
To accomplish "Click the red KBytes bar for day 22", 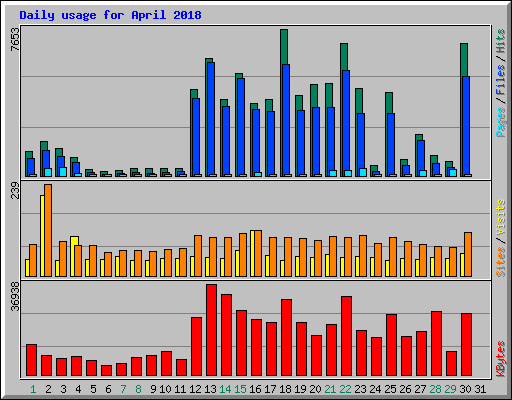I will click(x=346, y=336).
